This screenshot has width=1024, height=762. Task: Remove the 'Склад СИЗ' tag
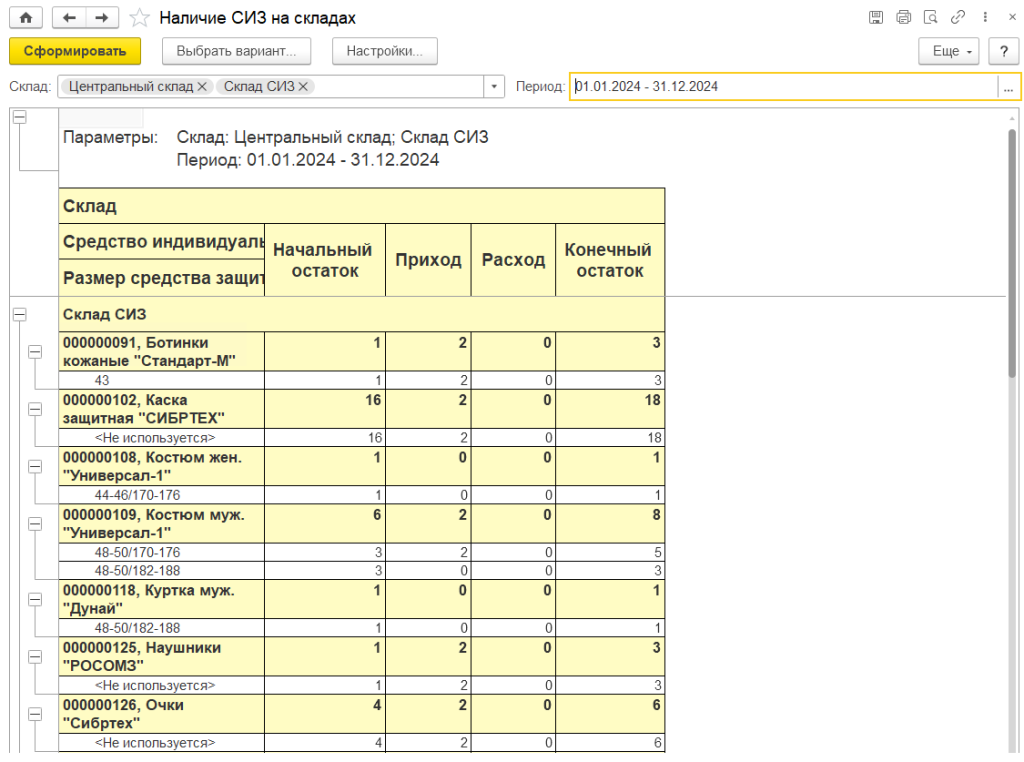point(303,87)
